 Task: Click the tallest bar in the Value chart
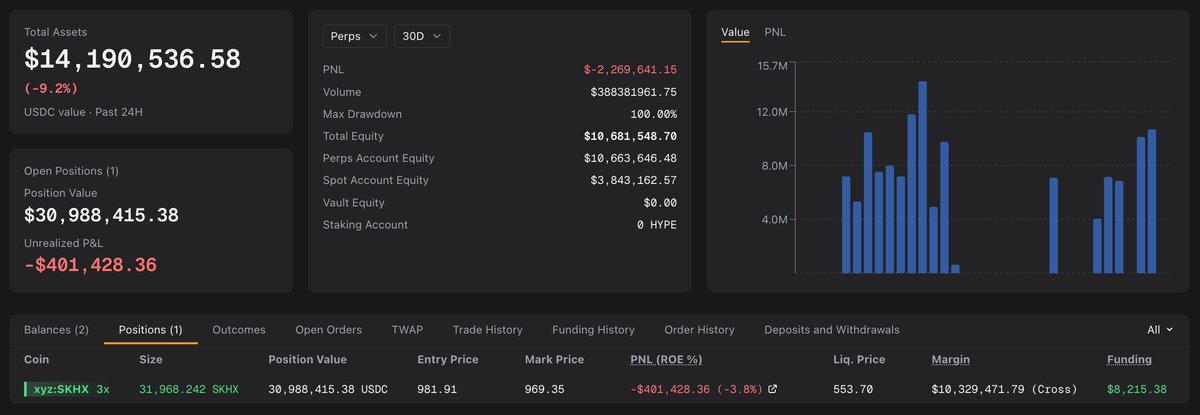click(x=922, y=177)
